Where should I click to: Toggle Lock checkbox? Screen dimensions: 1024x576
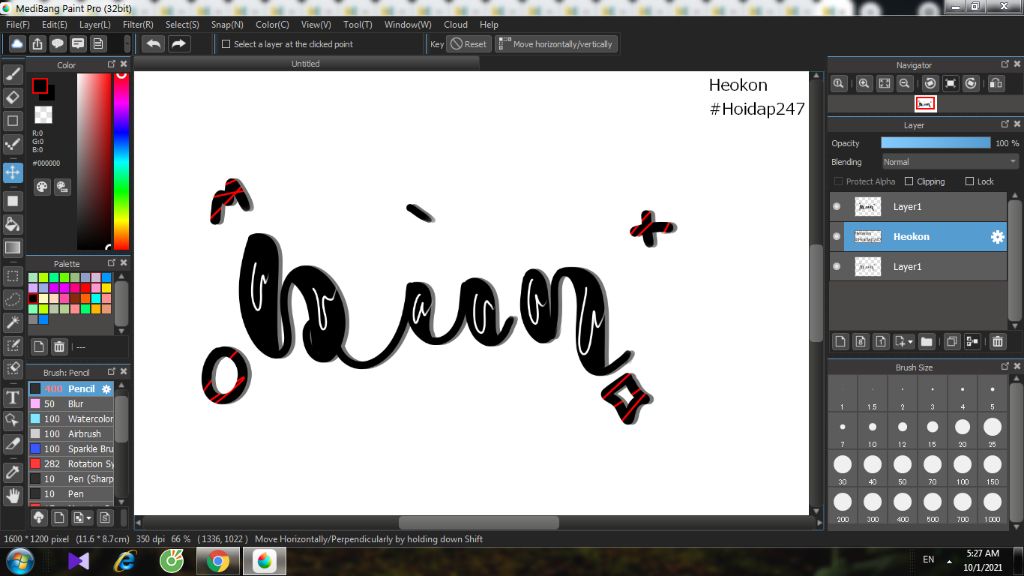(970, 182)
